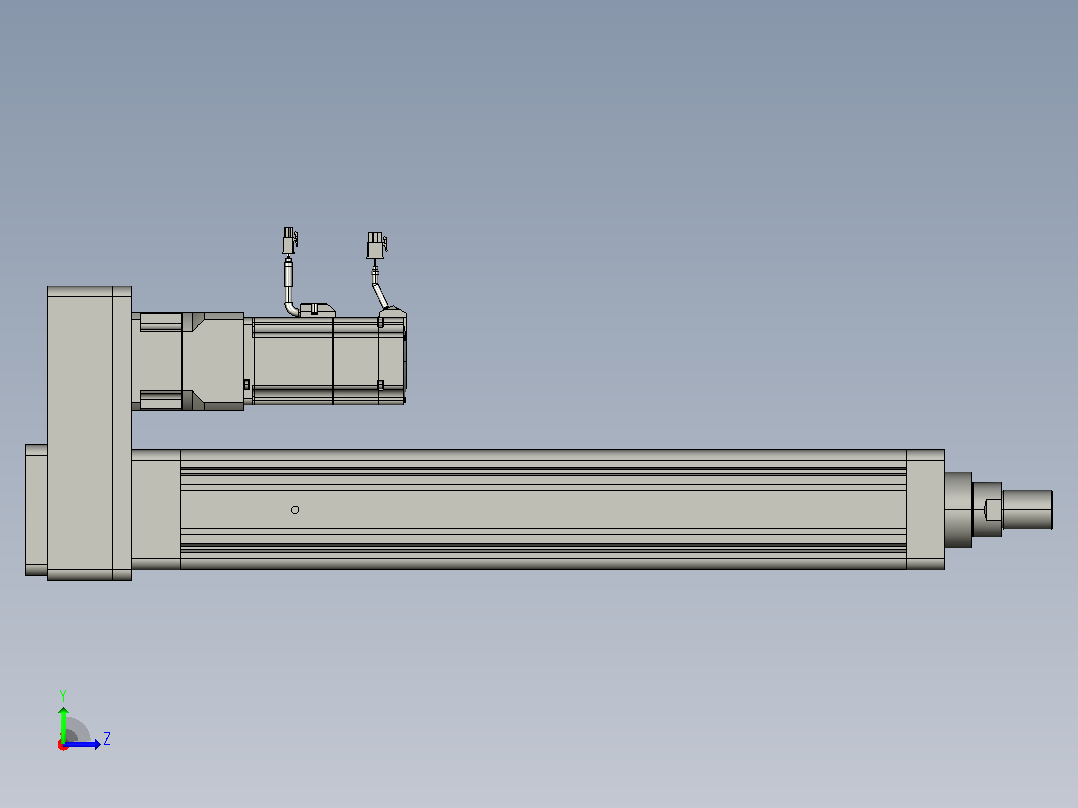Viewport: 1078px width, 808px height.
Task: Pick the motor adapter flange beside the housing
Action: point(188,362)
